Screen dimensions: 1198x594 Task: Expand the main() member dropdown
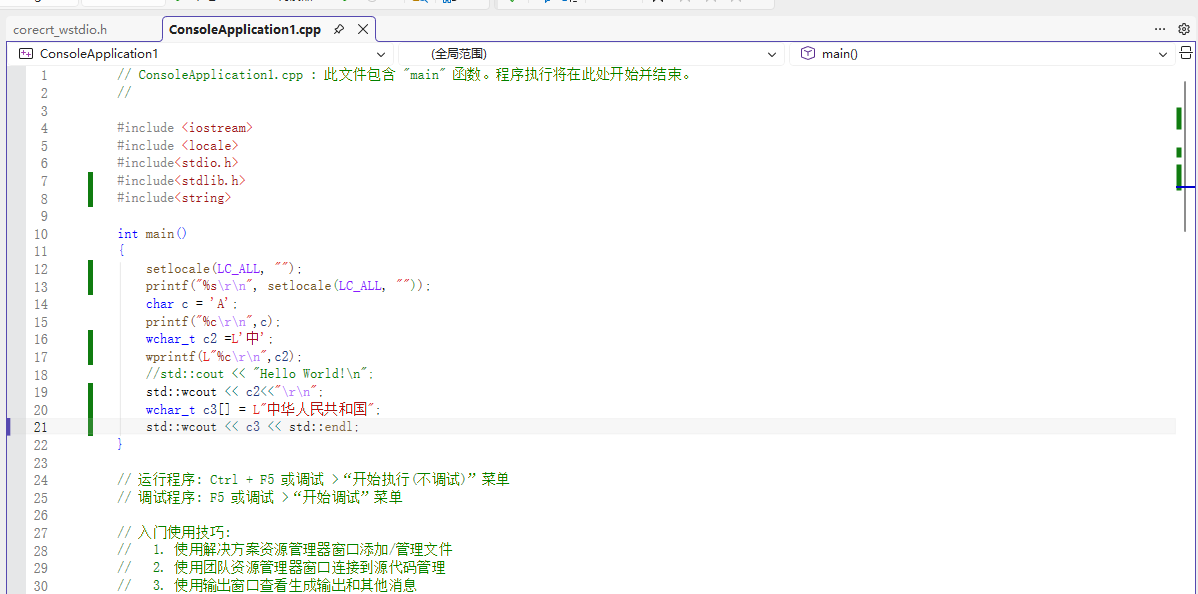[x=1163, y=54]
